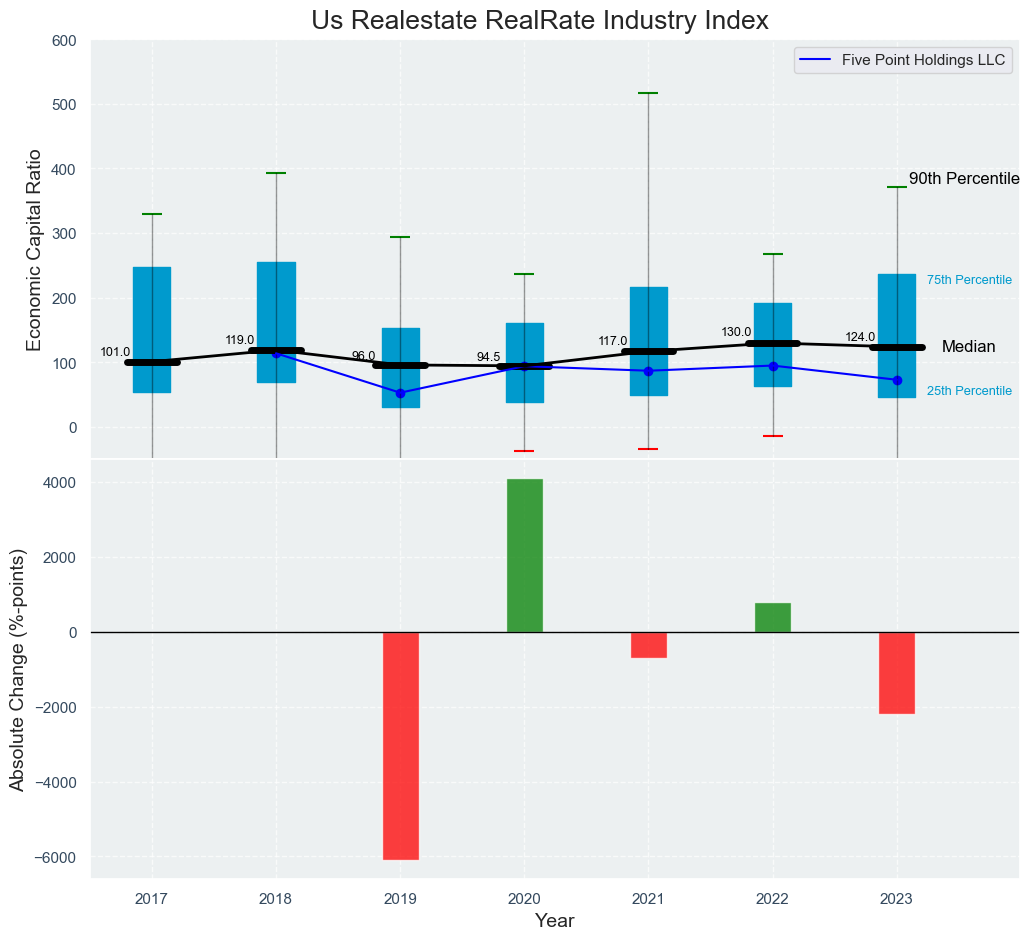Select the large red 2019 change bar

(400, 745)
